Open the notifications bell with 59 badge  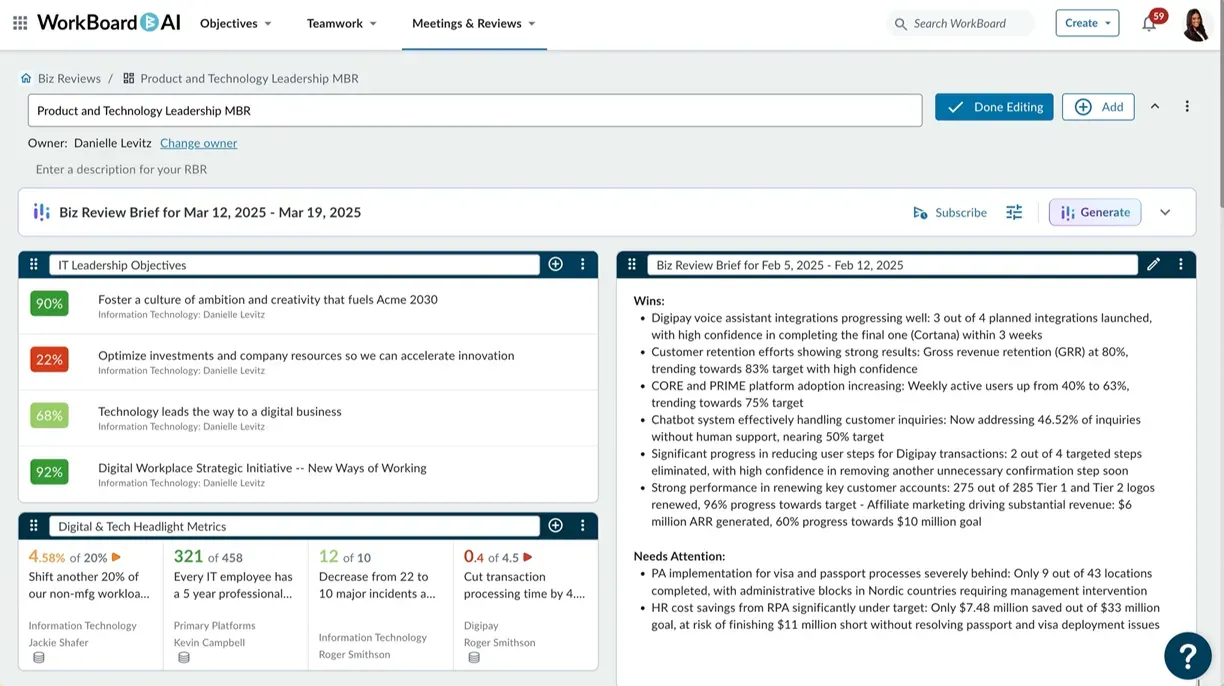click(x=1149, y=23)
